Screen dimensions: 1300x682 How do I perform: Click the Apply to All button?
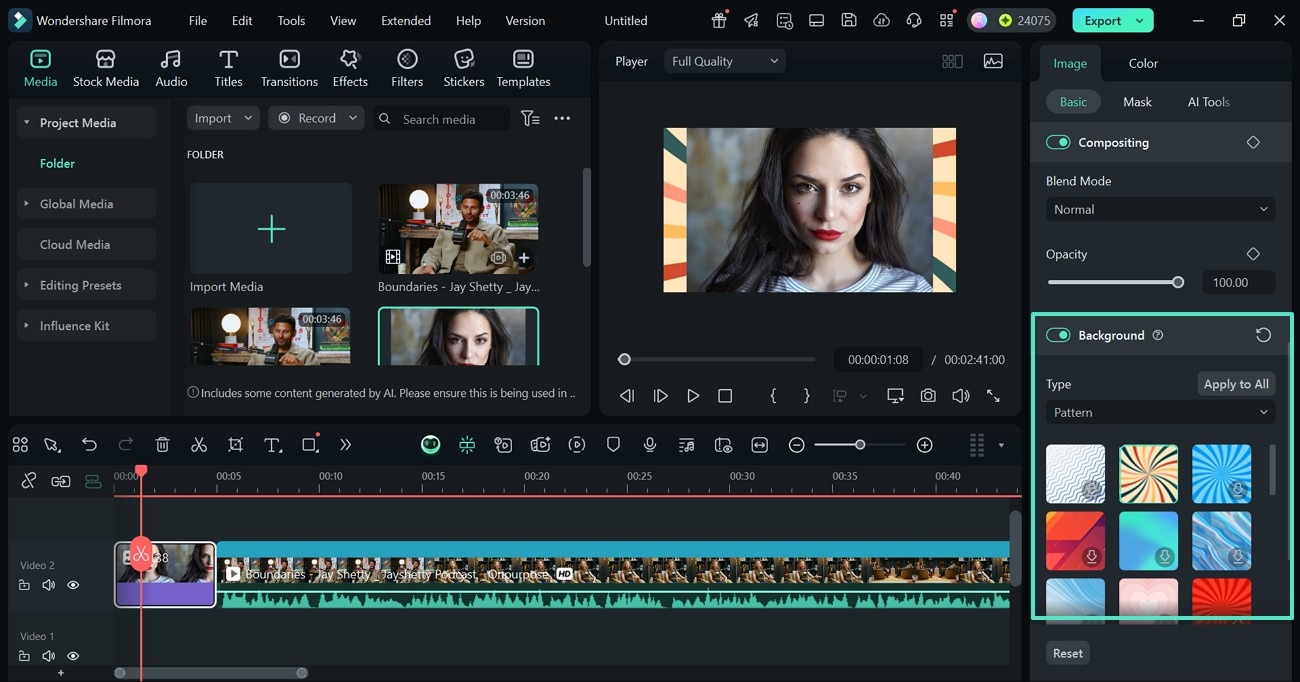1236,384
